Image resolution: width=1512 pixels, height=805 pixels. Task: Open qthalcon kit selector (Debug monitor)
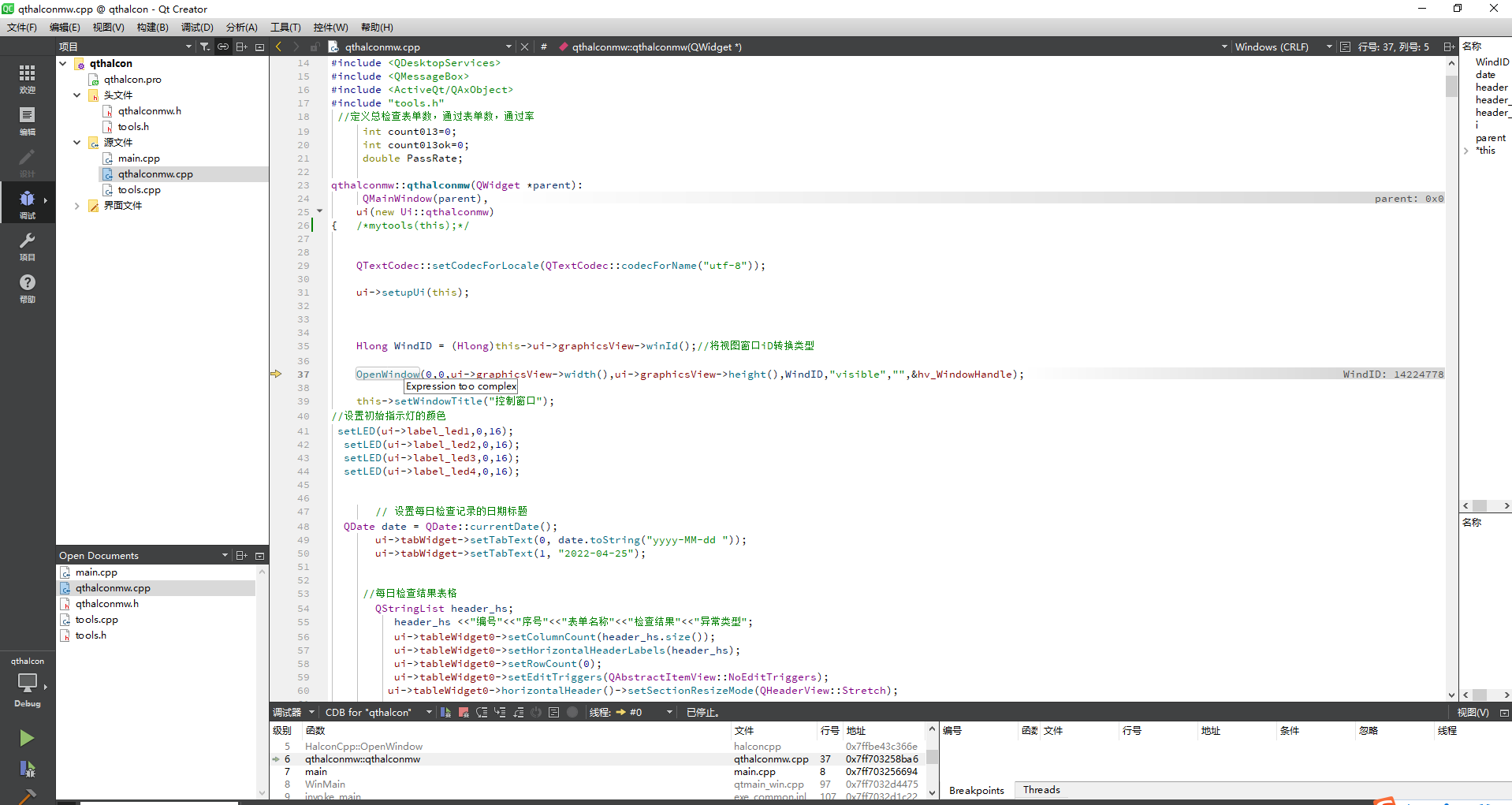(x=27, y=683)
